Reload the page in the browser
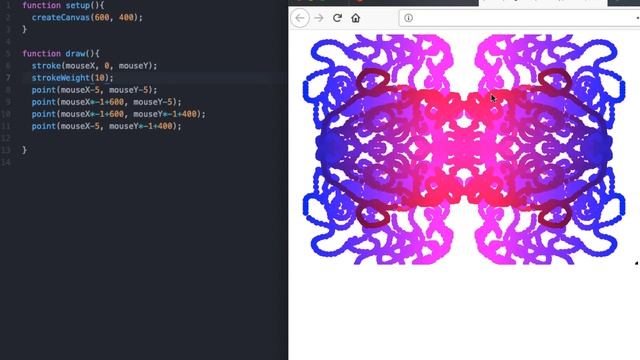Screen dimensions: 640x360 click(x=337, y=18)
